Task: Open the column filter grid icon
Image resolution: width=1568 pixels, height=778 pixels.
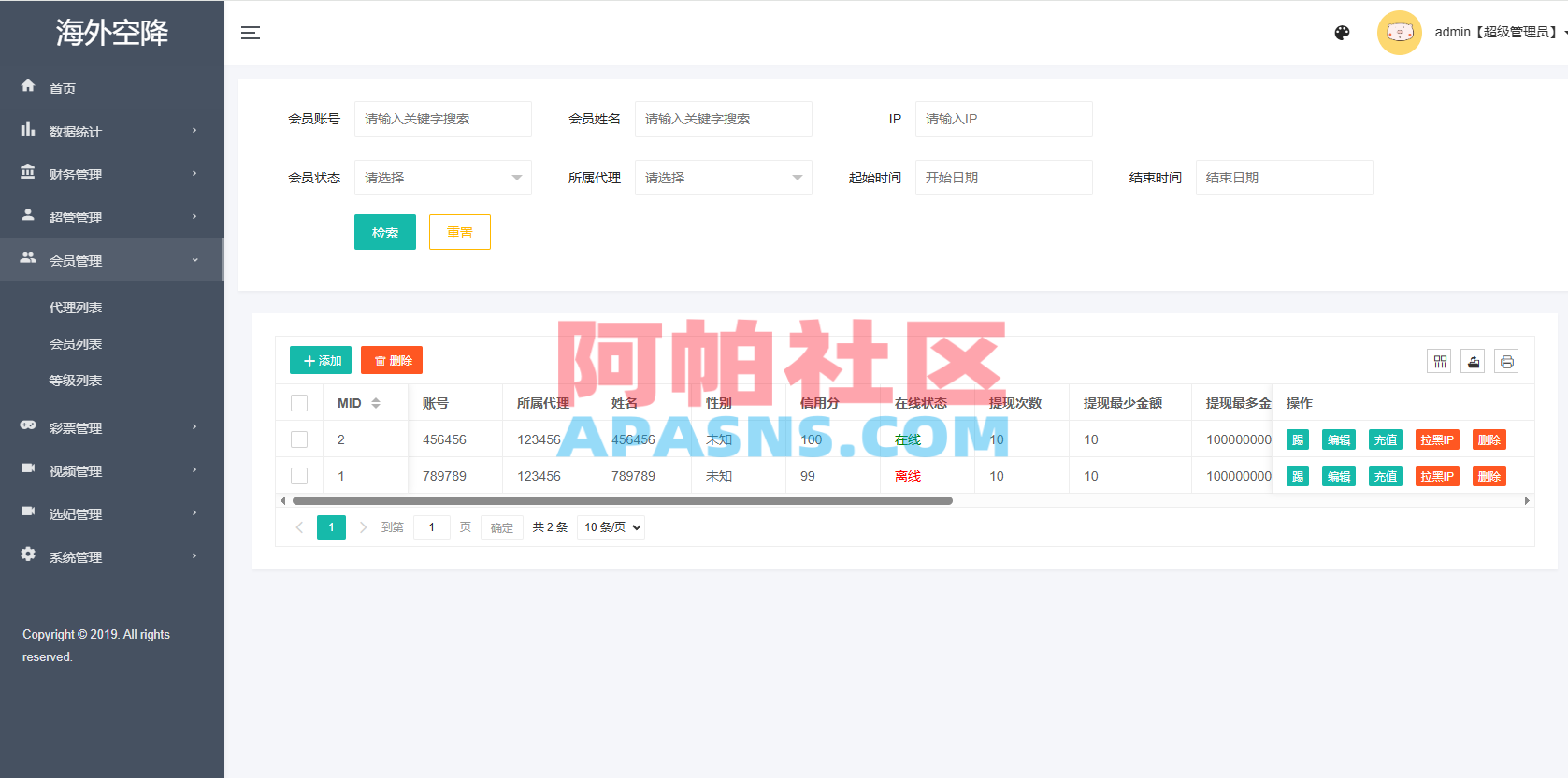Action: coord(1440,361)
